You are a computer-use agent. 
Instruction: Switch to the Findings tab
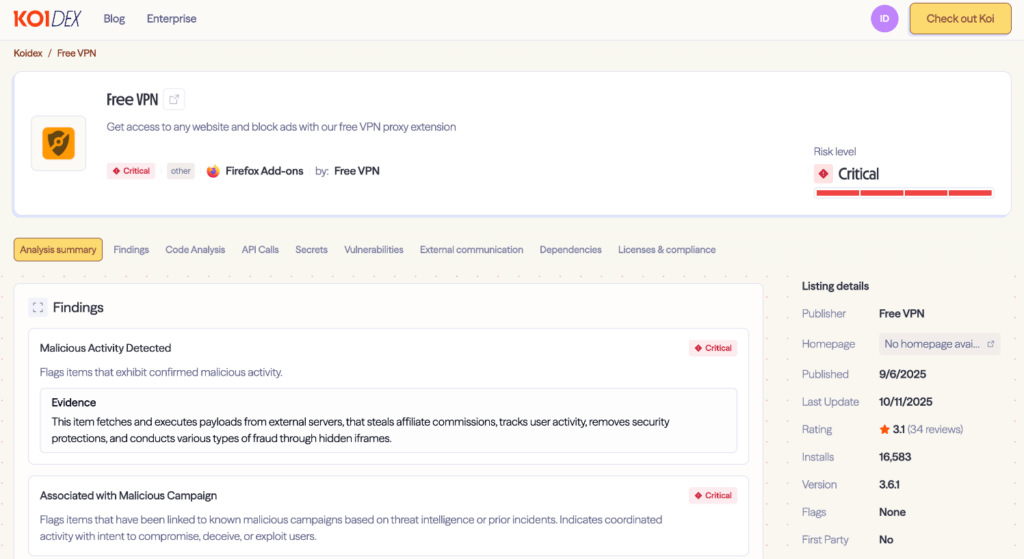[x=131, y=250]
